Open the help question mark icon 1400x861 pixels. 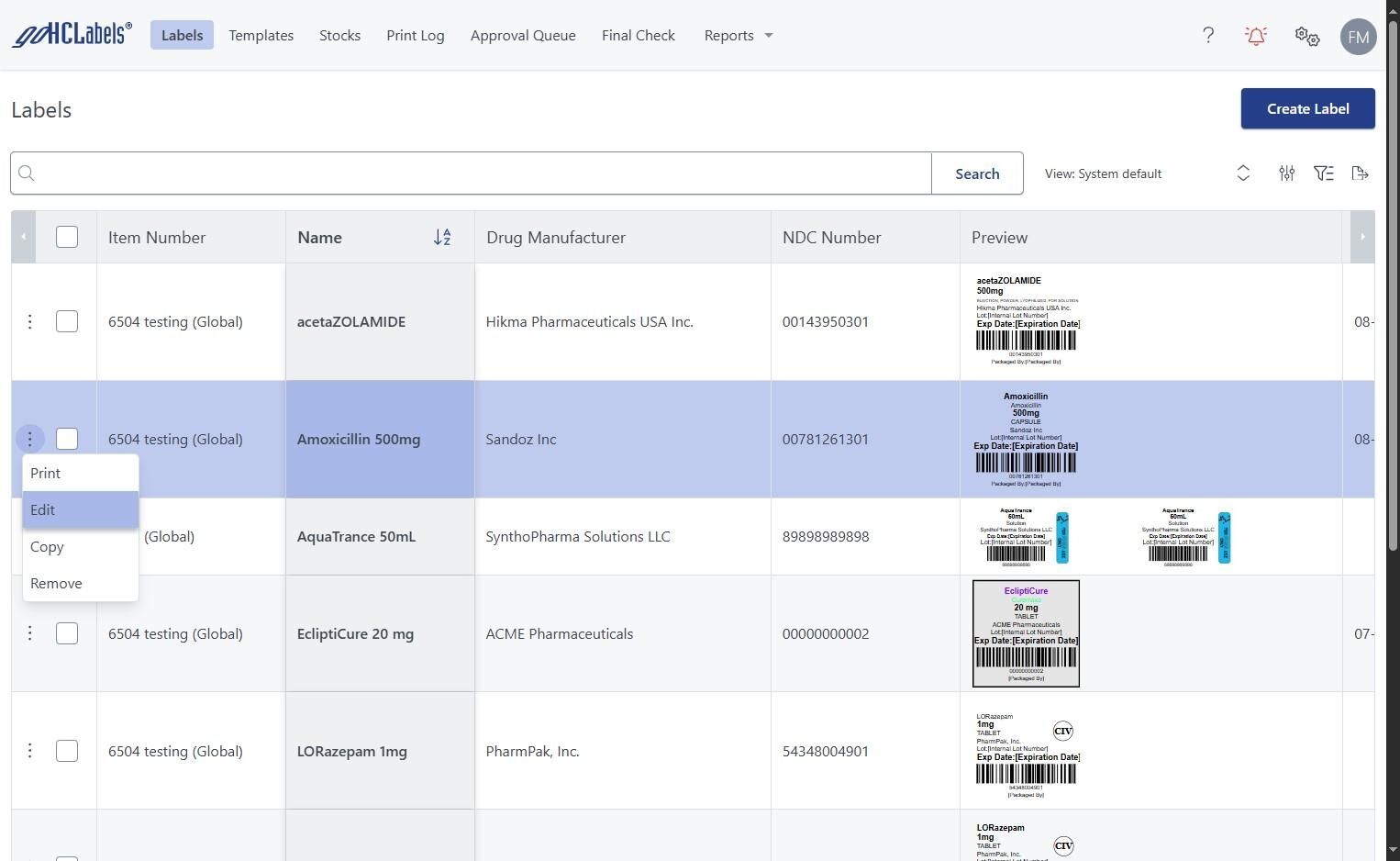pyautogui.click(x=1208, y=36)
